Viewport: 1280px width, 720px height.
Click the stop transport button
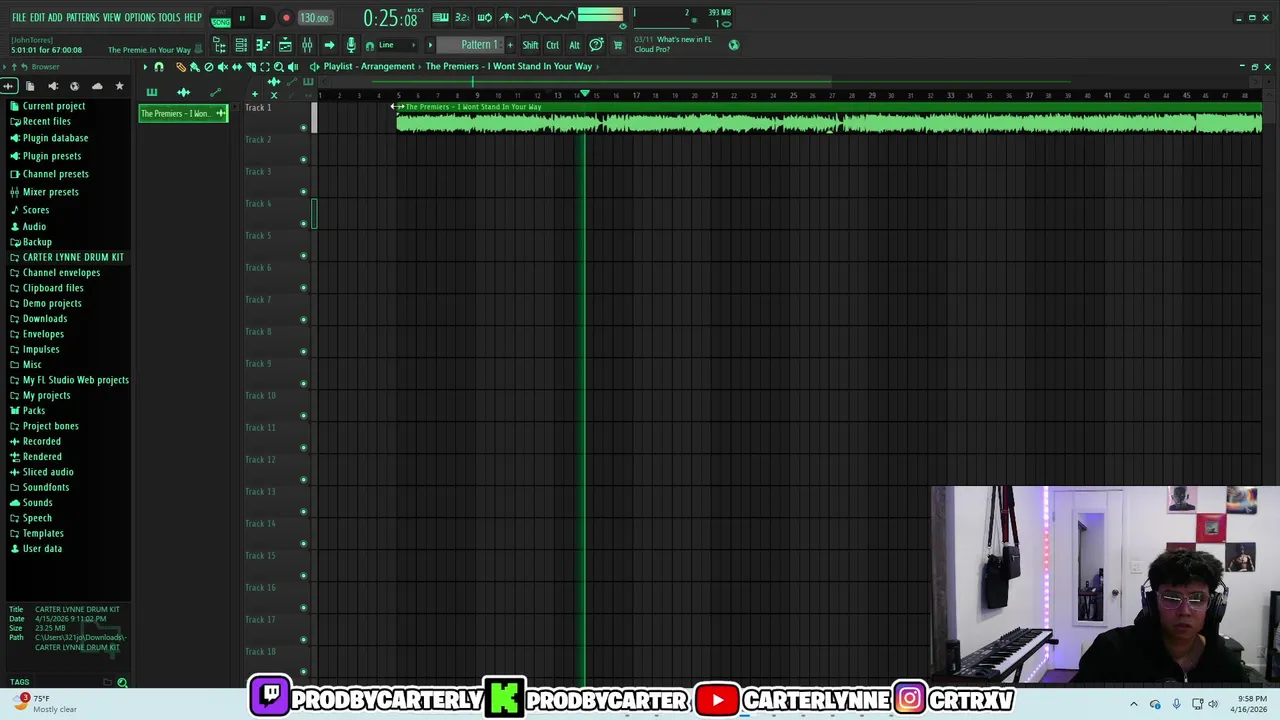263,18
